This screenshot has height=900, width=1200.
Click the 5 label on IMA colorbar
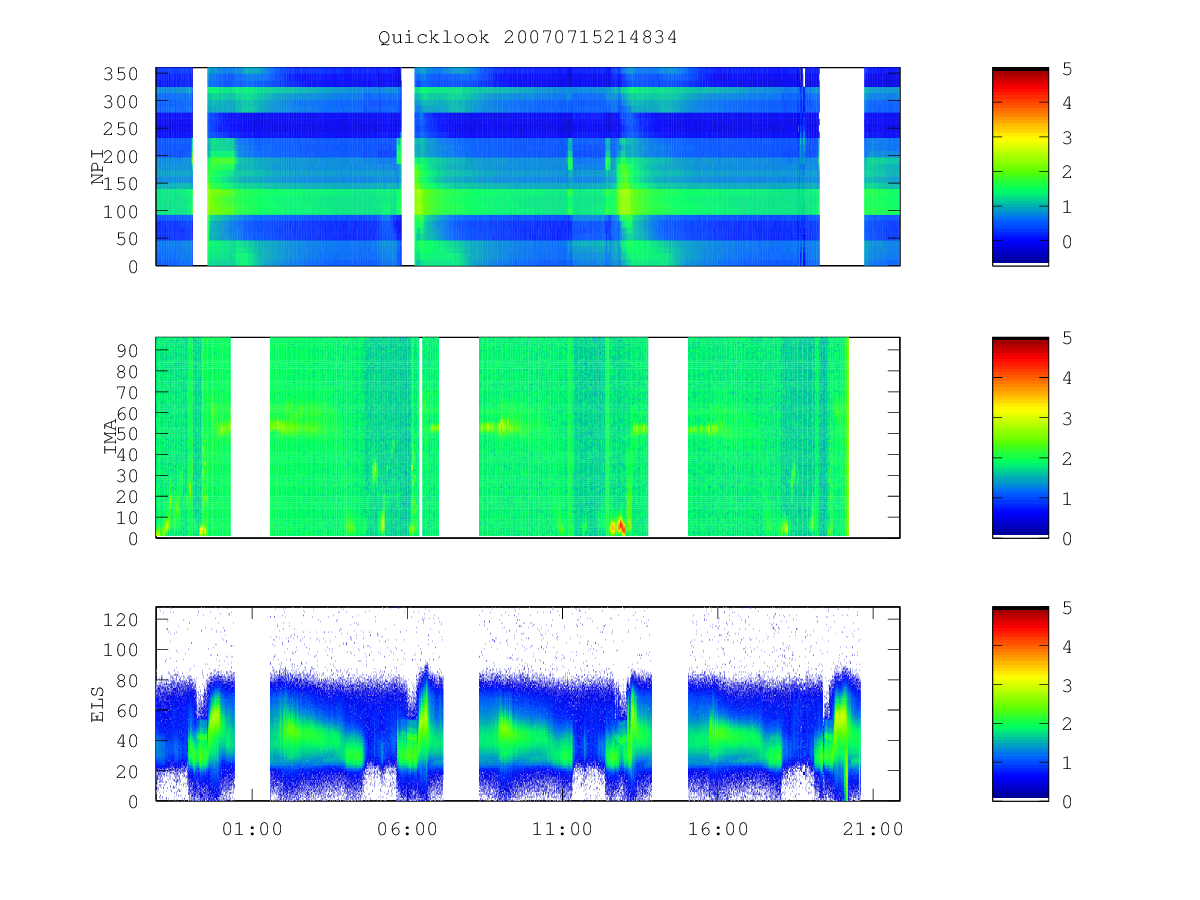1068,338
